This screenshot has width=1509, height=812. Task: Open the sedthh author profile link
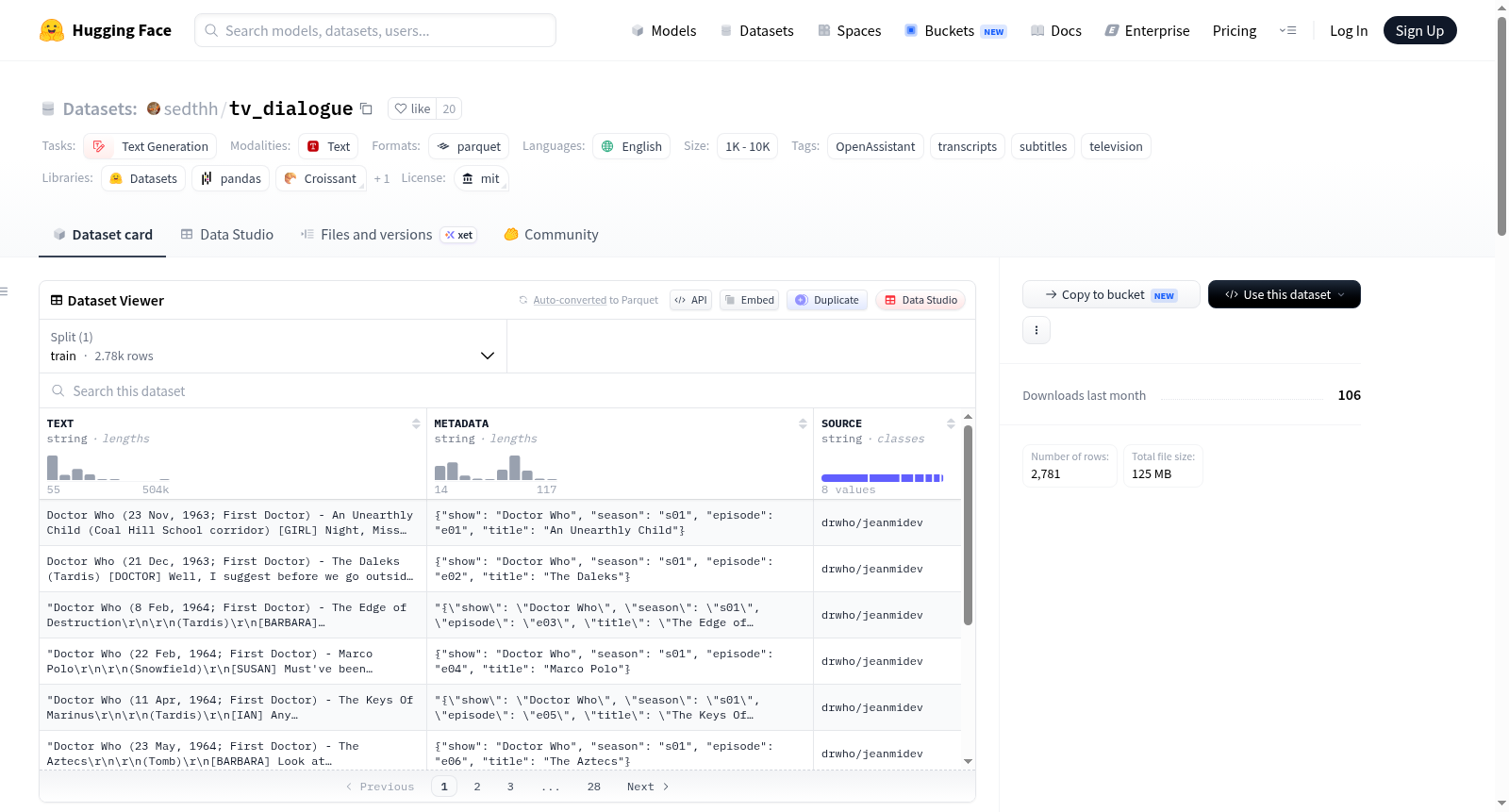(x=191, y=108)
